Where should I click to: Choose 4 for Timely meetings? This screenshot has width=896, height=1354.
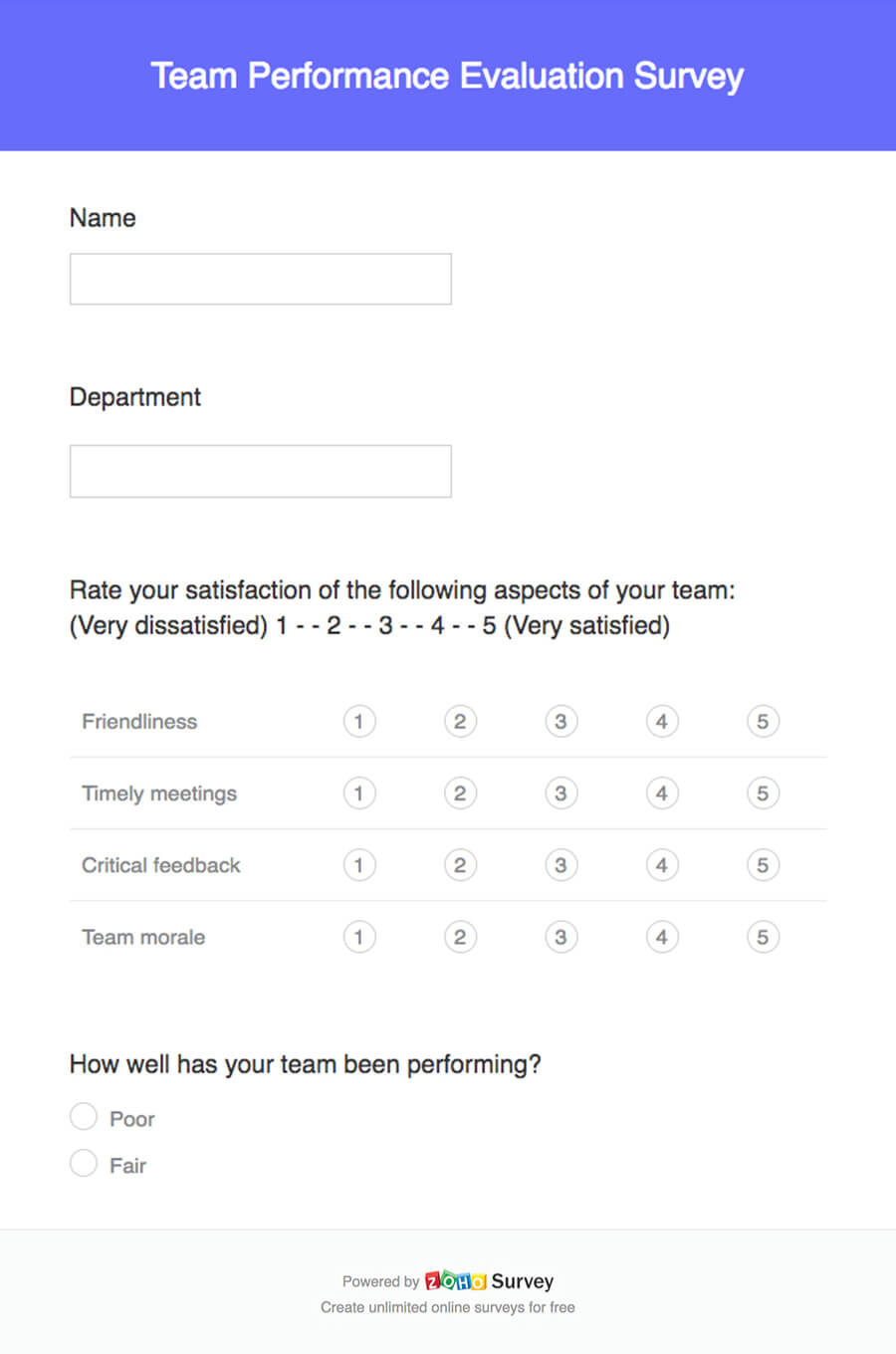coord(662,793)
